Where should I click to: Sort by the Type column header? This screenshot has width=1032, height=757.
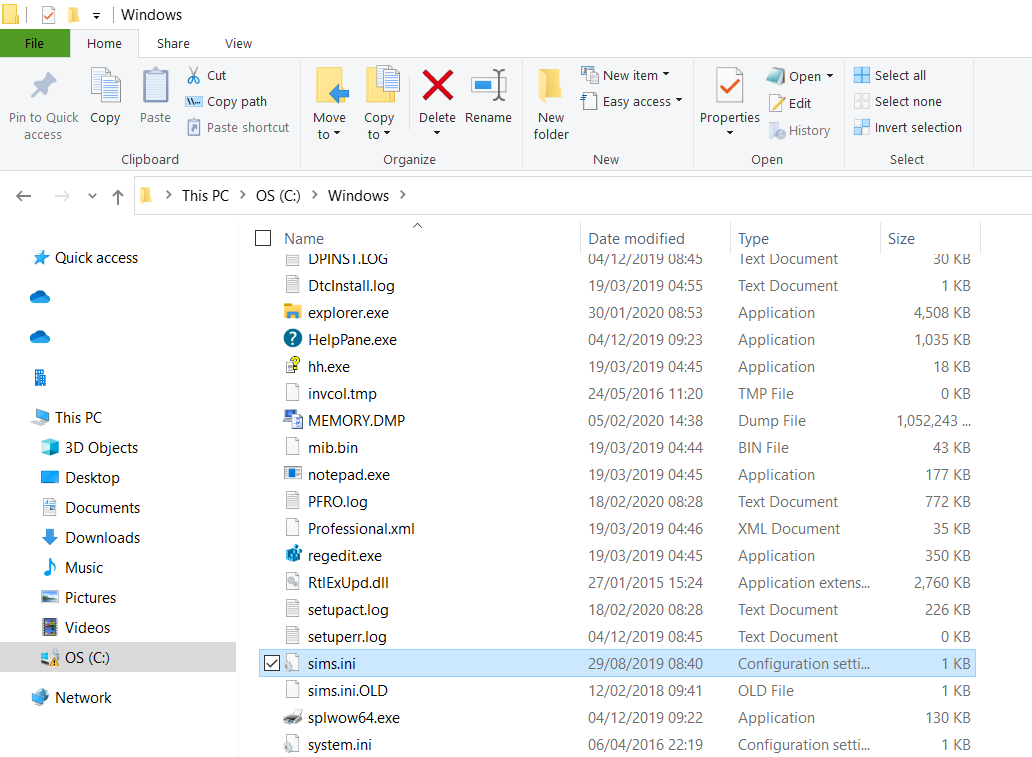click(x=753, y=238)
